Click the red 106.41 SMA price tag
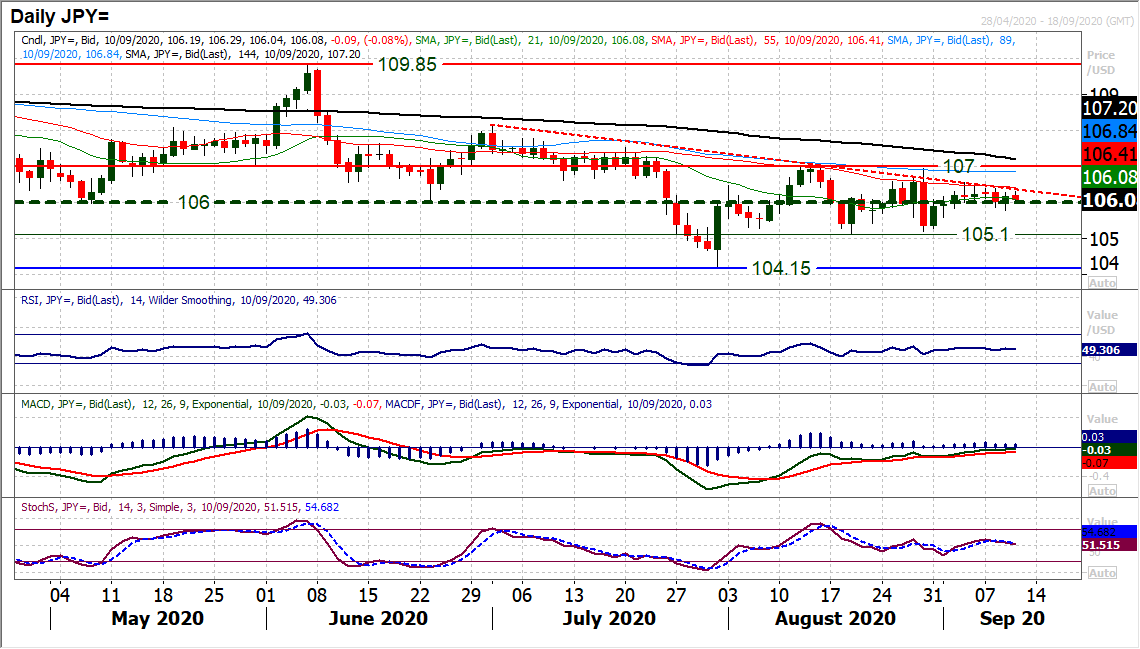The height and width of the screenshot is (649, 1140). coord(1111,154)
